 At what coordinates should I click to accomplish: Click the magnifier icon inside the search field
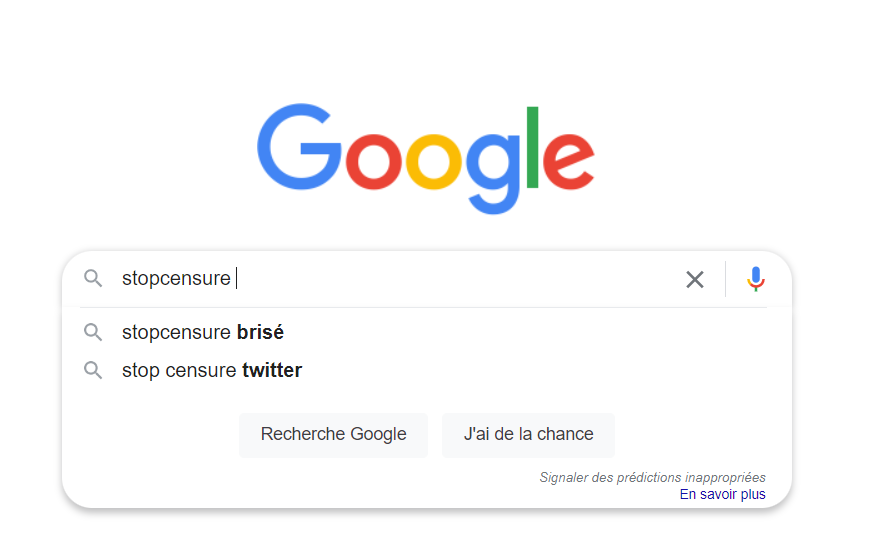click(93, 278)
